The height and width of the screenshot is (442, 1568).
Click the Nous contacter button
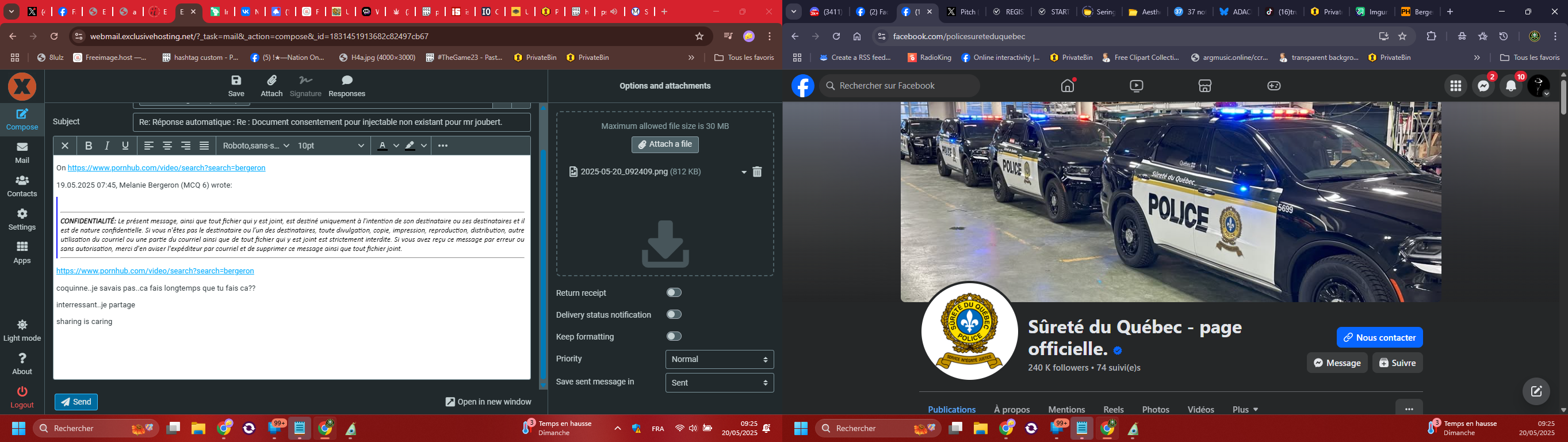click(x=1379, y=337)
